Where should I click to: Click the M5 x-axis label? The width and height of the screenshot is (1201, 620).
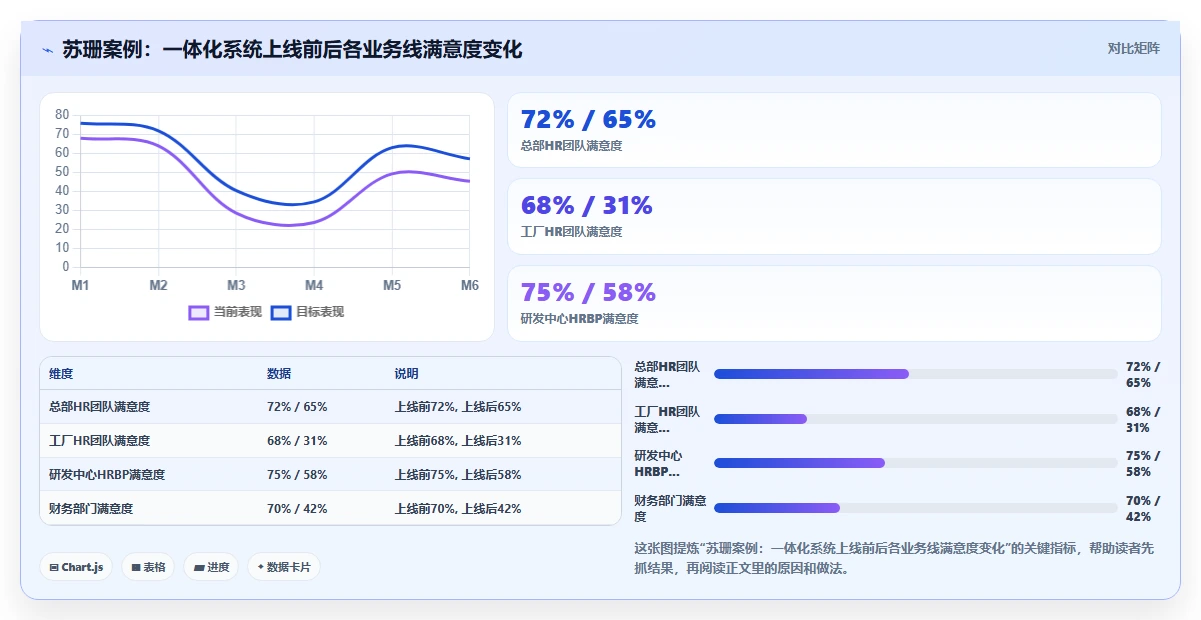tap(392, 286)
